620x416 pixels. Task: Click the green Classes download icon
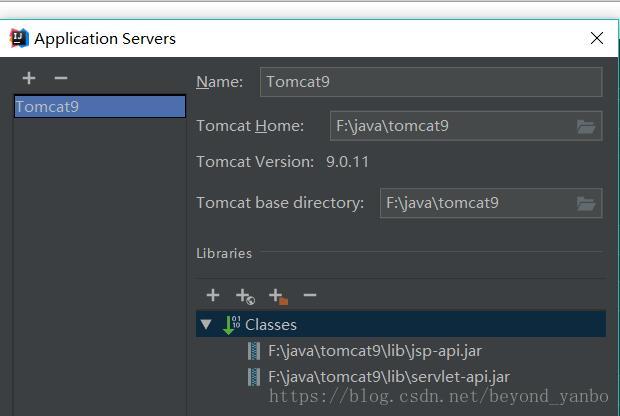tap(231, 324)
